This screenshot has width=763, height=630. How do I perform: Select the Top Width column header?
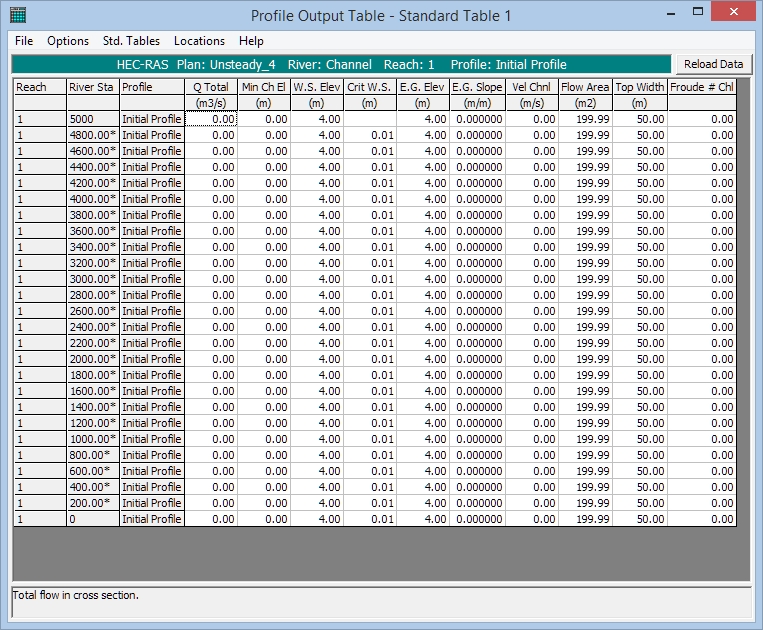pos(640,87)
